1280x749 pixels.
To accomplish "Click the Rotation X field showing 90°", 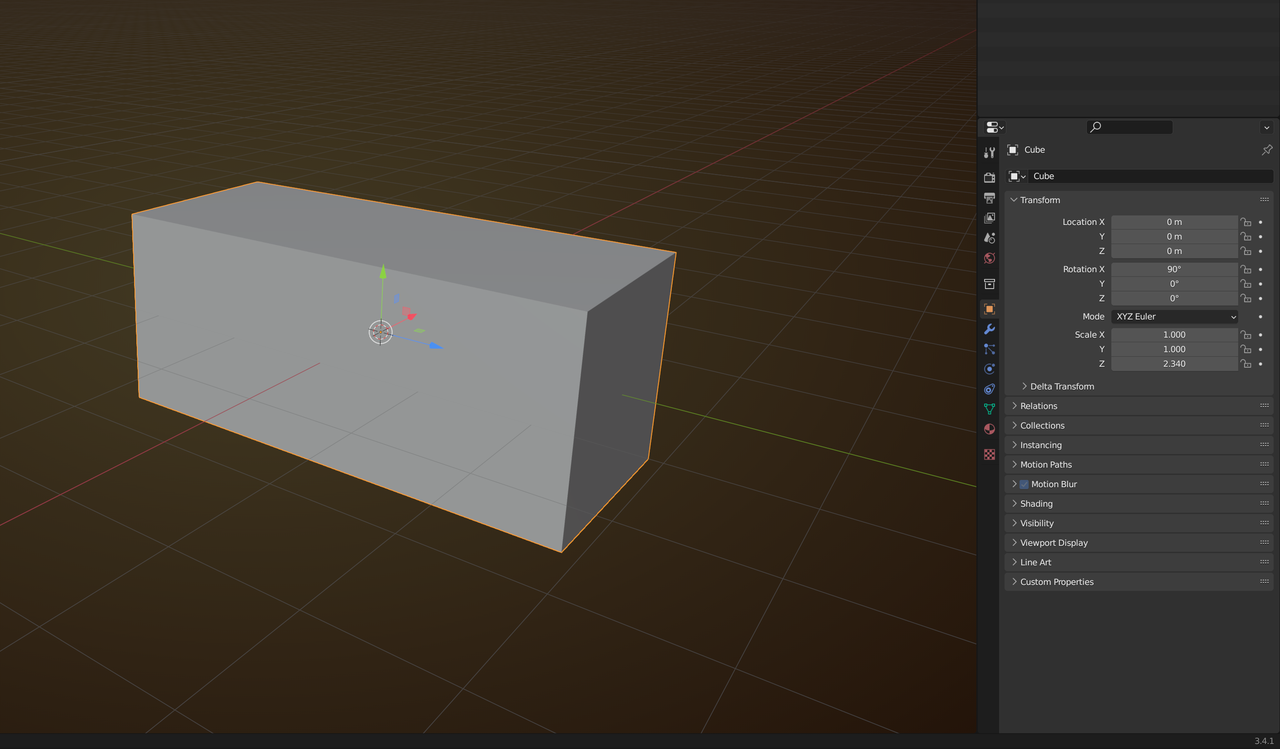I will pos(1175,269).
